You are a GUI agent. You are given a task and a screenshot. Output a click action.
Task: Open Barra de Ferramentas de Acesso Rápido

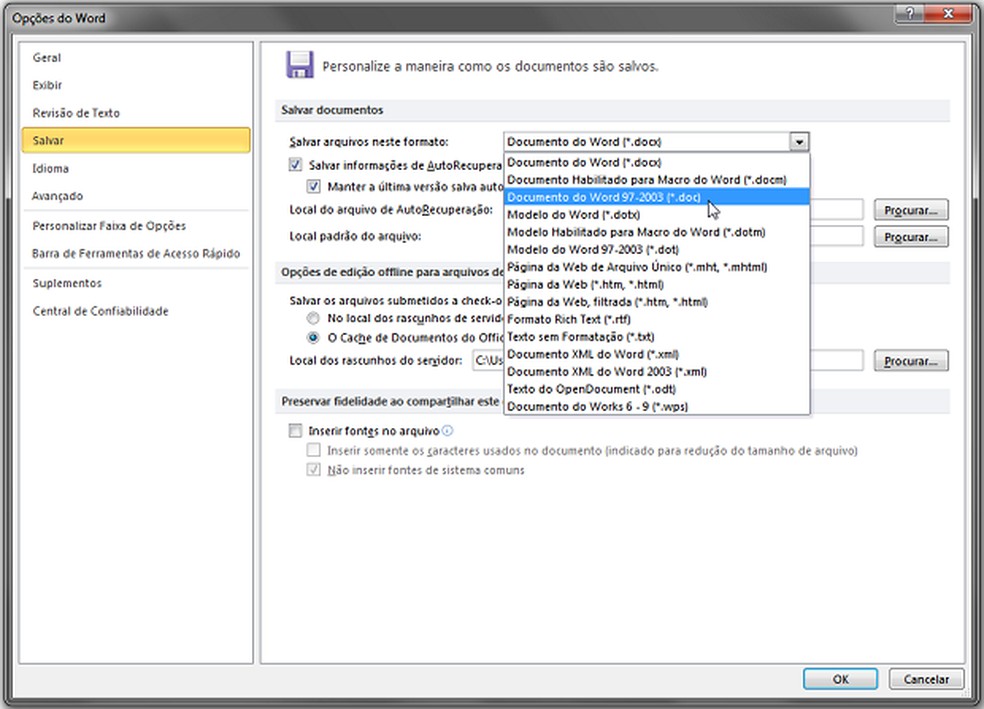tap(136, 253)
